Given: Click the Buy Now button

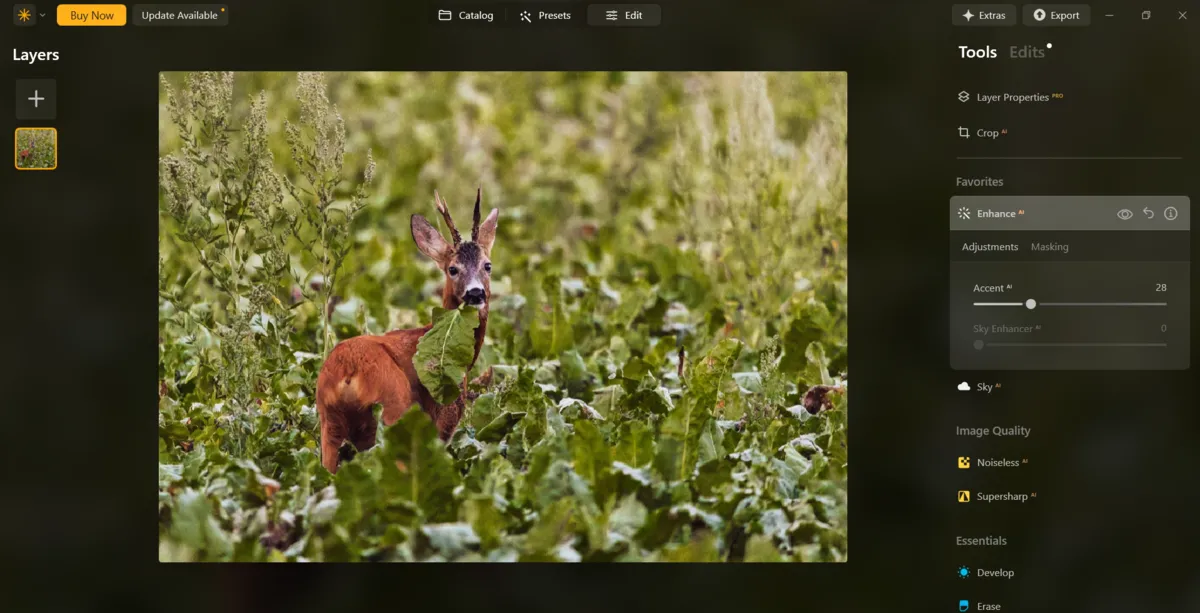Looking at the screenshot, I should pyautogui.click(x=91, y=15).
